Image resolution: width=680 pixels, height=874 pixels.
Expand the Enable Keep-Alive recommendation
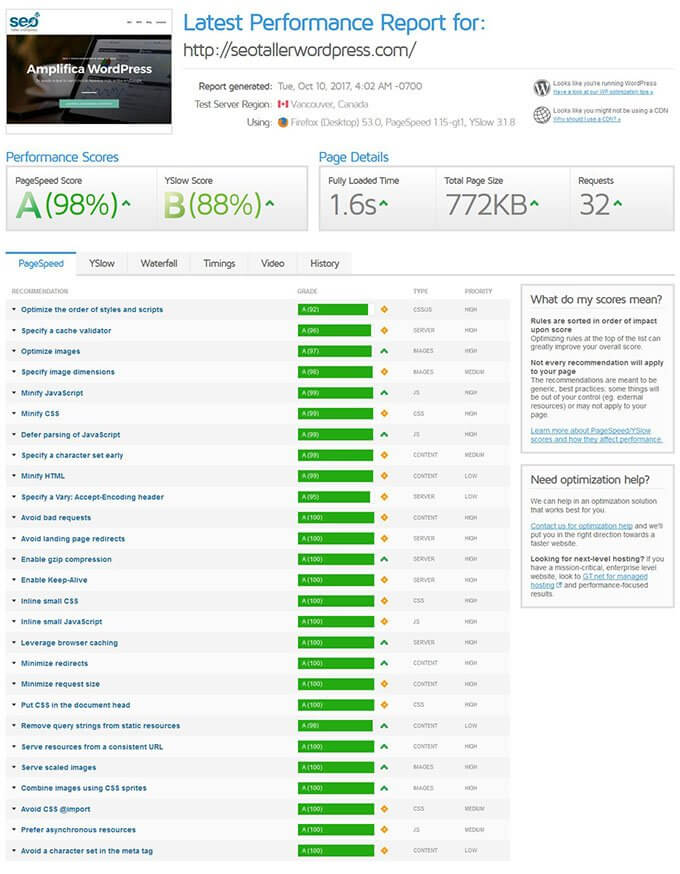point(14,580)
